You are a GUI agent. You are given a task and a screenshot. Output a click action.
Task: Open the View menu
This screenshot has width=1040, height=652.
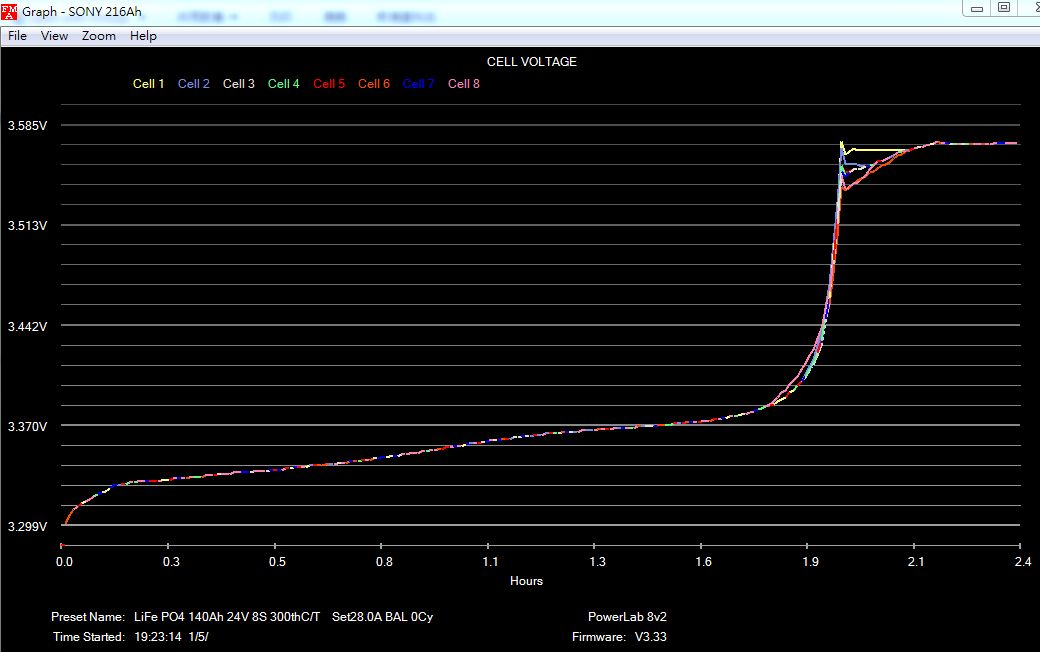pyautogui.click(x=54, y=36)
